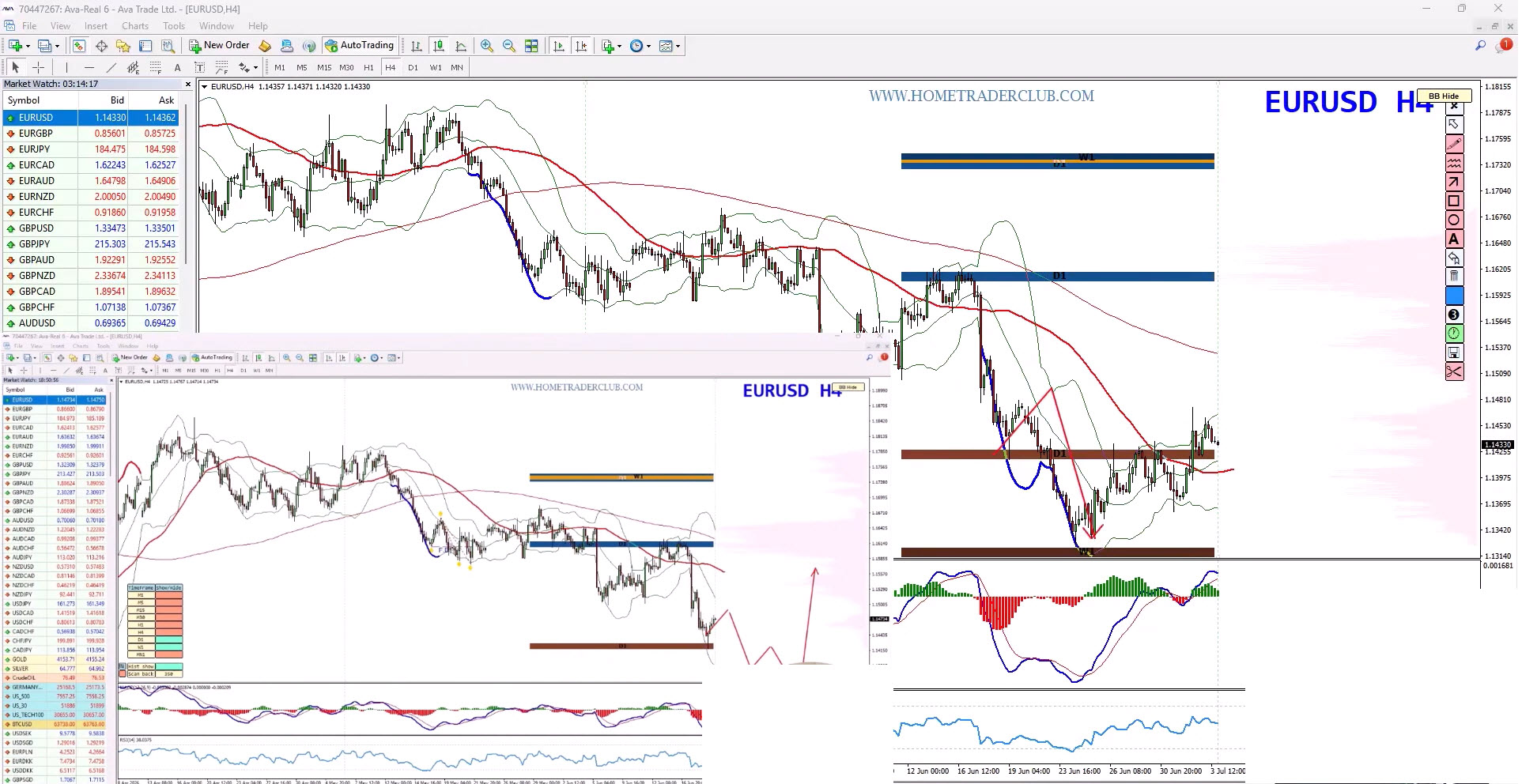Switch timeframe to H1
Viewport: 1522px width, 784px height.
click(x=368, y=67)
